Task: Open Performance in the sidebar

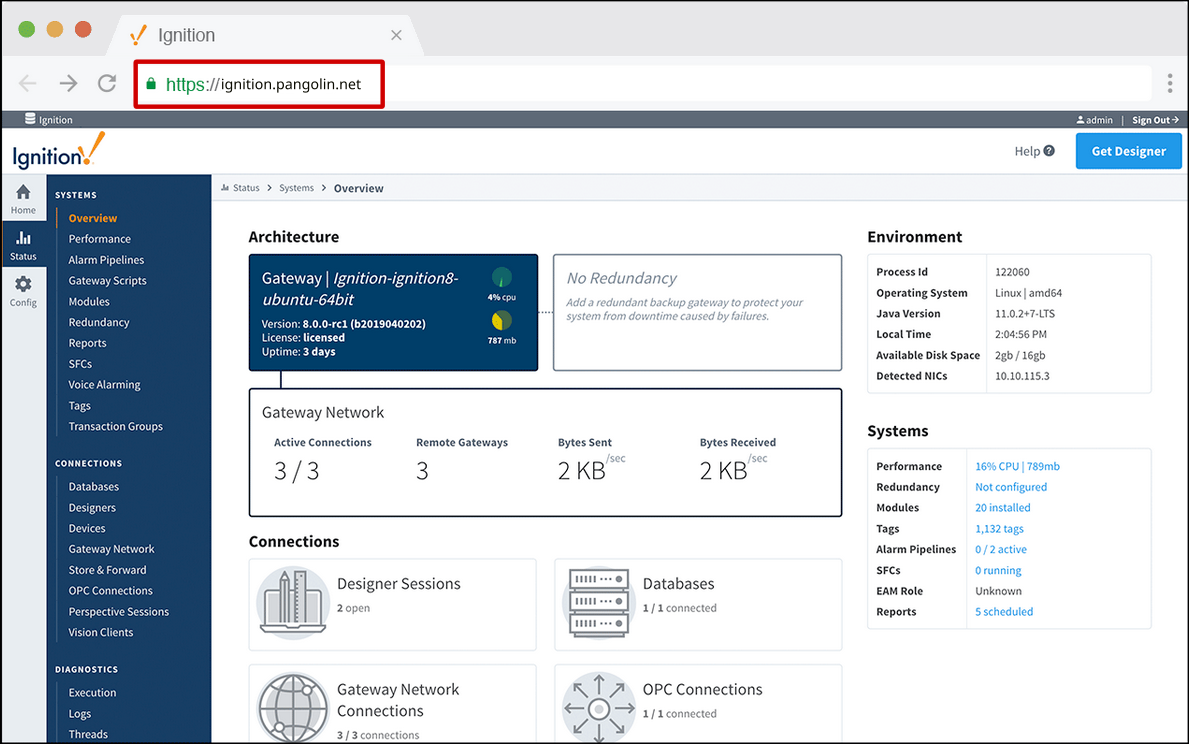Action: click(99, 239)
